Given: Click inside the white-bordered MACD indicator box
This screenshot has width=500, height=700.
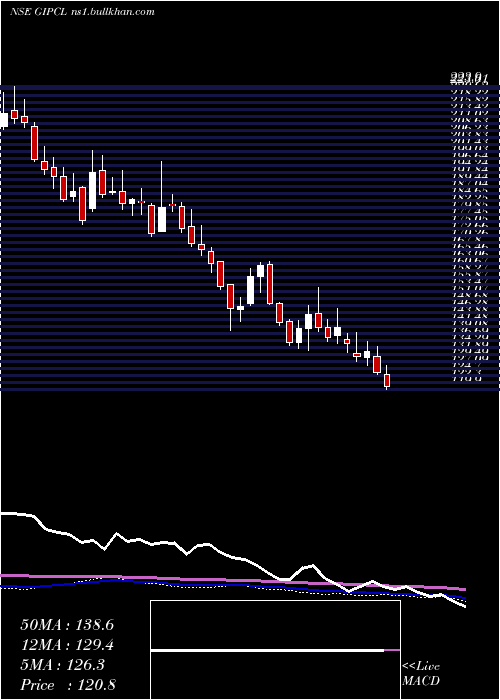Looking at the screenshot, I should click(x=275, y=650).
